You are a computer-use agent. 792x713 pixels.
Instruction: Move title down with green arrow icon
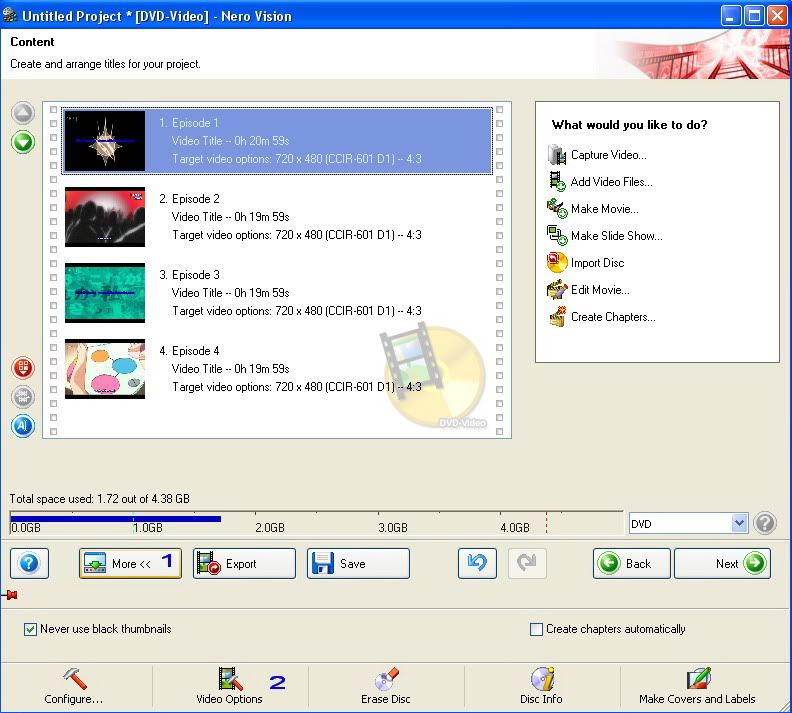click(23, 142)
